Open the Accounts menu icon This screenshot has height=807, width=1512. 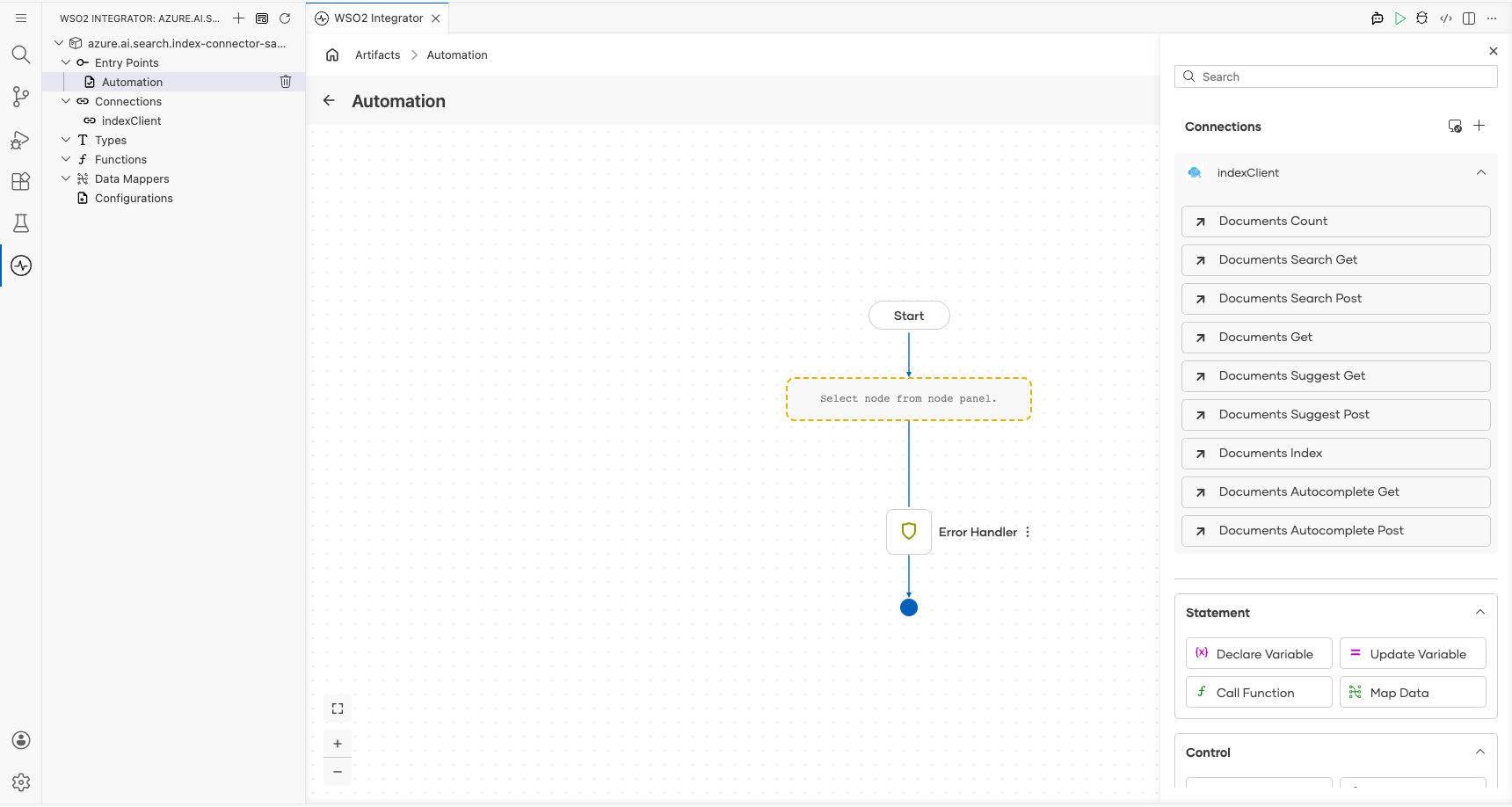click(x=21, y=740)
